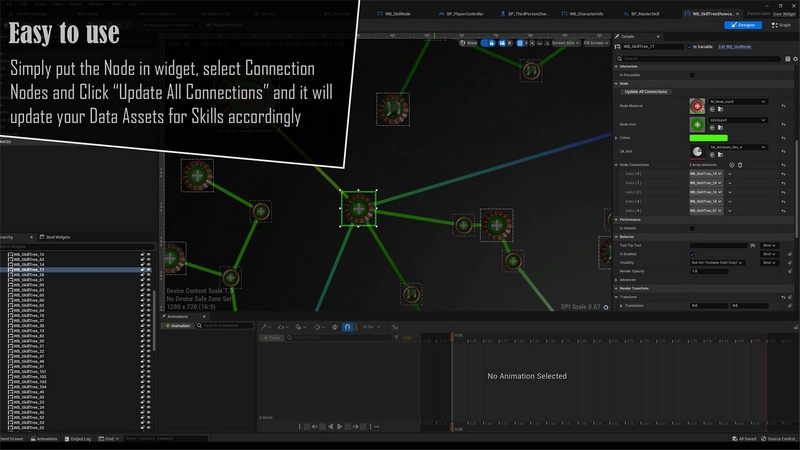The width and height of the screenshot is (800, 450).
Task: Delete all Node Connections array elements
Action: click(x=741, y=164)
